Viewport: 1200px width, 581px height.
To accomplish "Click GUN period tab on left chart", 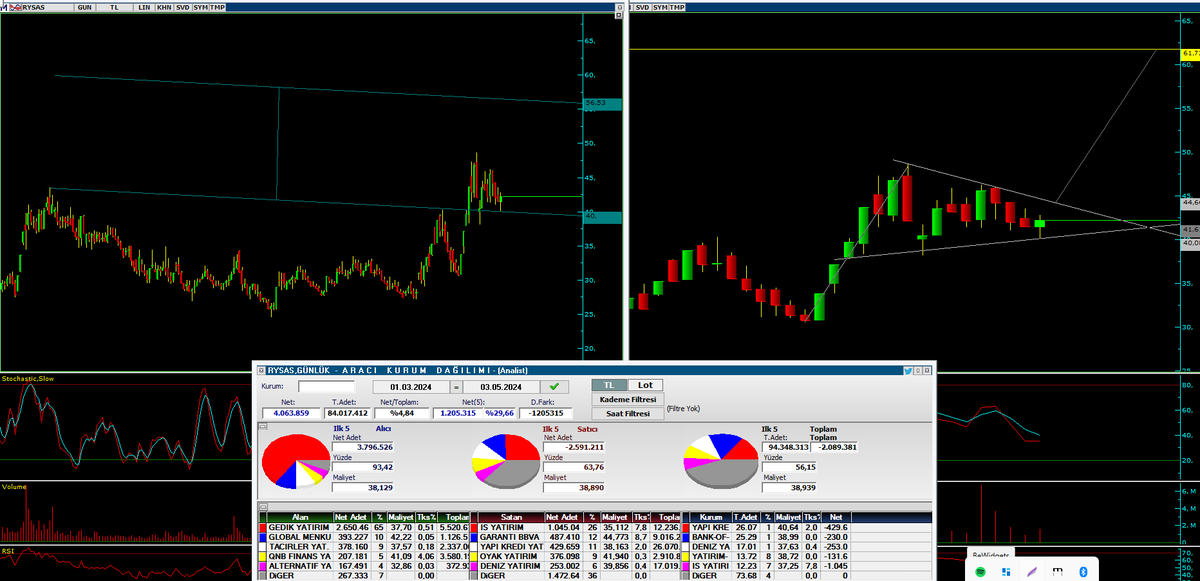I will pyautogui.click(x=85, y=7).
